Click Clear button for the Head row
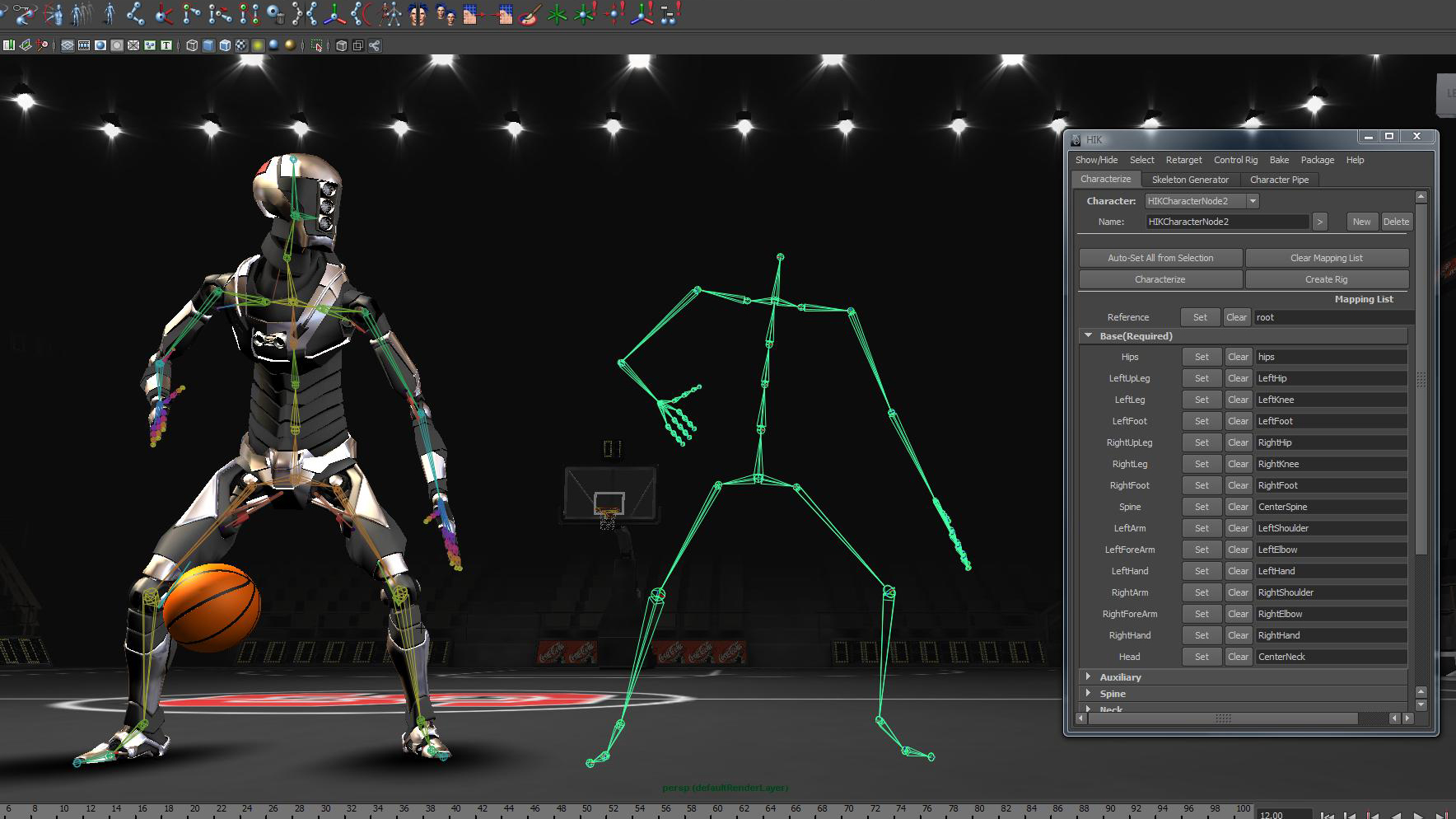 pos(1238,657)
